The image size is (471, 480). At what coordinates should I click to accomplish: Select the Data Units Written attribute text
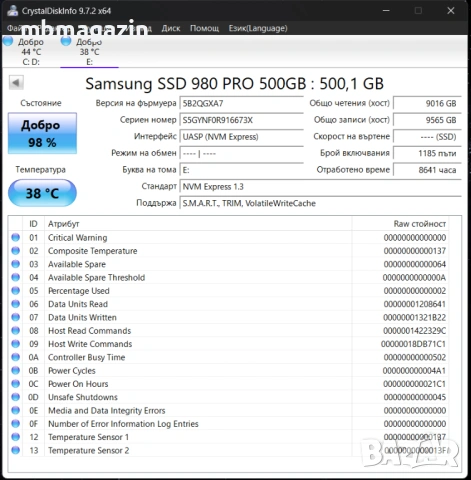coord(82,317)
